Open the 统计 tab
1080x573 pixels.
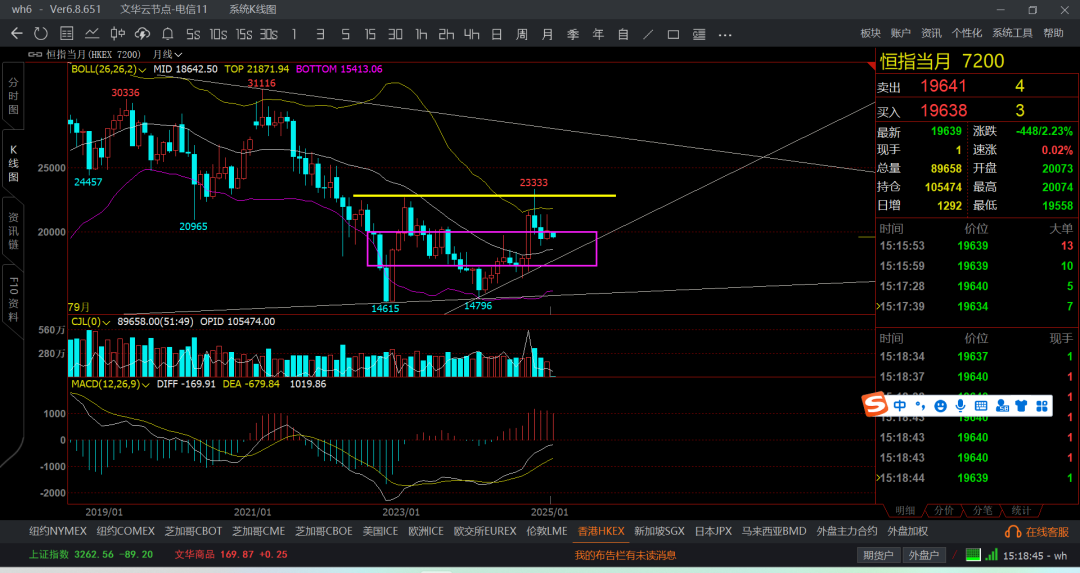click(1021, 510)
